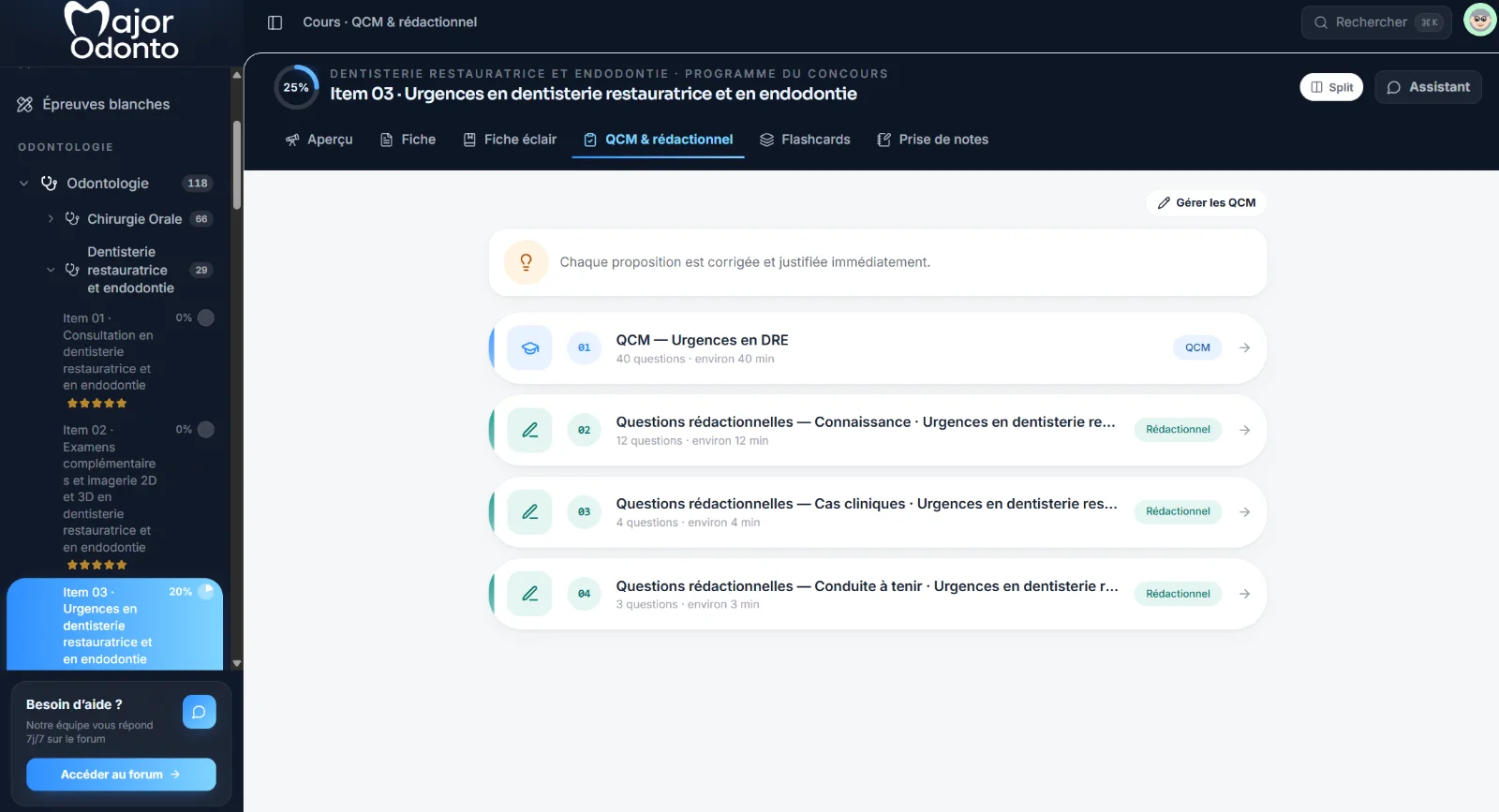Screen dimensions: 1499x812
Task: Open the Flashcards tab
Action: (x=805, y=140)
